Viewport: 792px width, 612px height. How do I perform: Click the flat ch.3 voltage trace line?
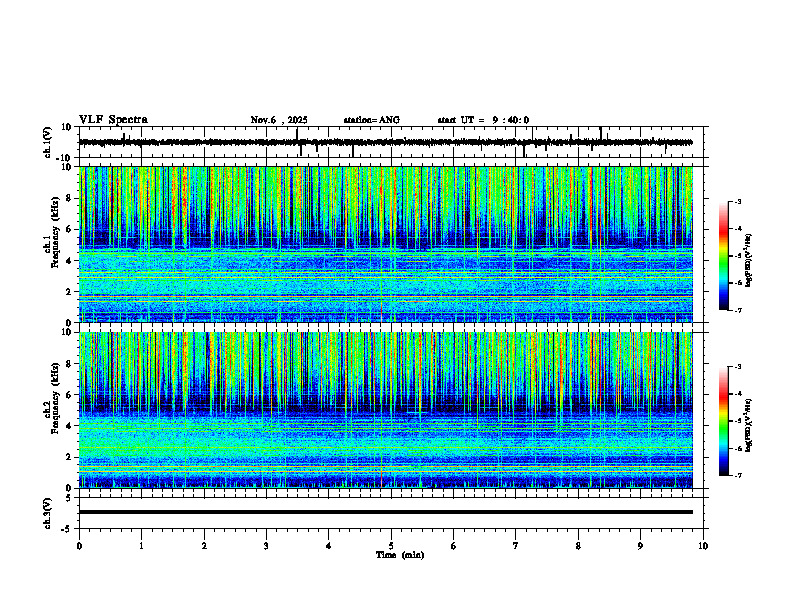pos(385,512)
